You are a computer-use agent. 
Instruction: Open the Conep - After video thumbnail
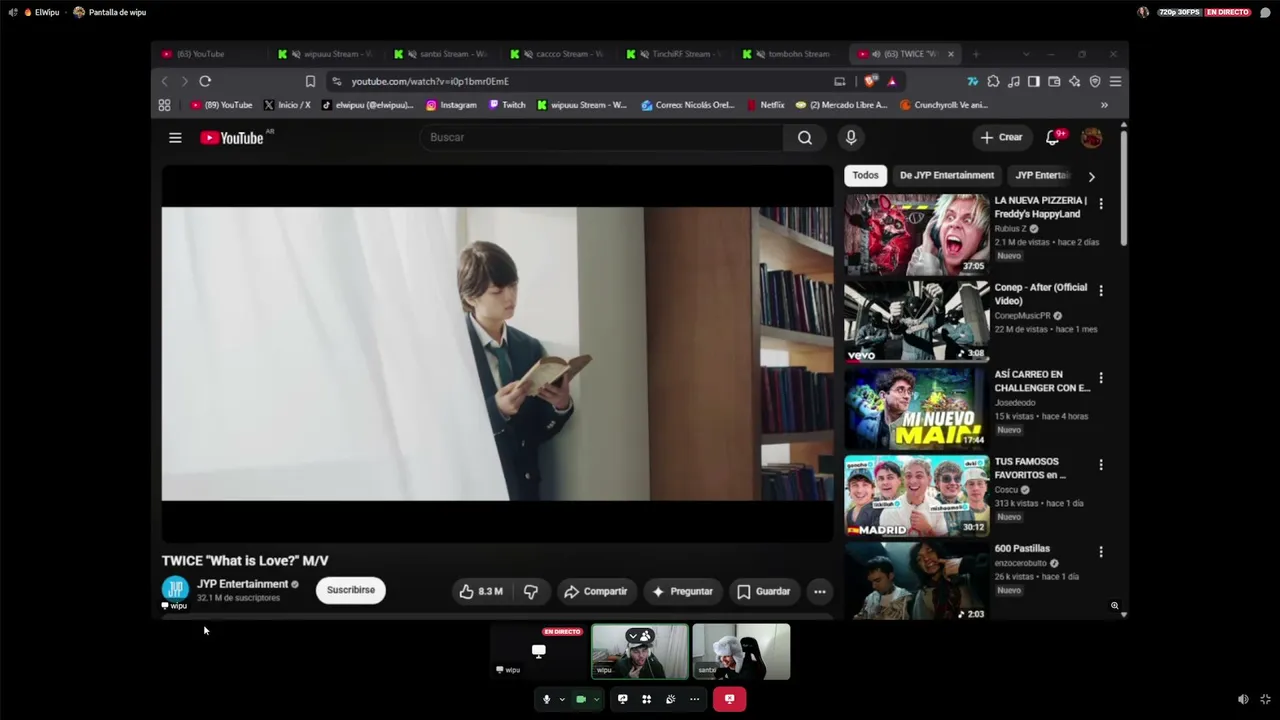(917, 321)
